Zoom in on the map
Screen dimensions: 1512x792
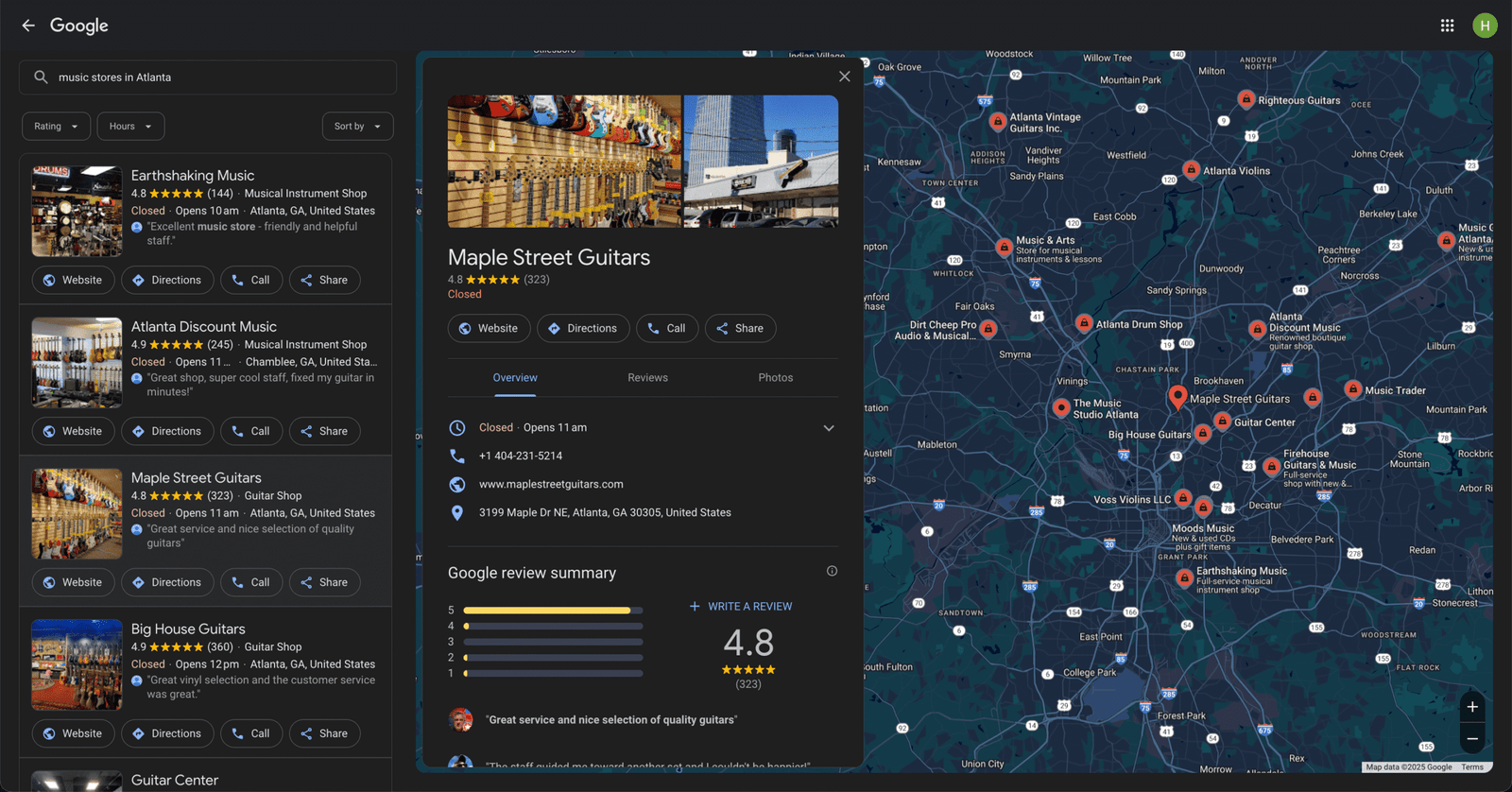coord(1472,707)
